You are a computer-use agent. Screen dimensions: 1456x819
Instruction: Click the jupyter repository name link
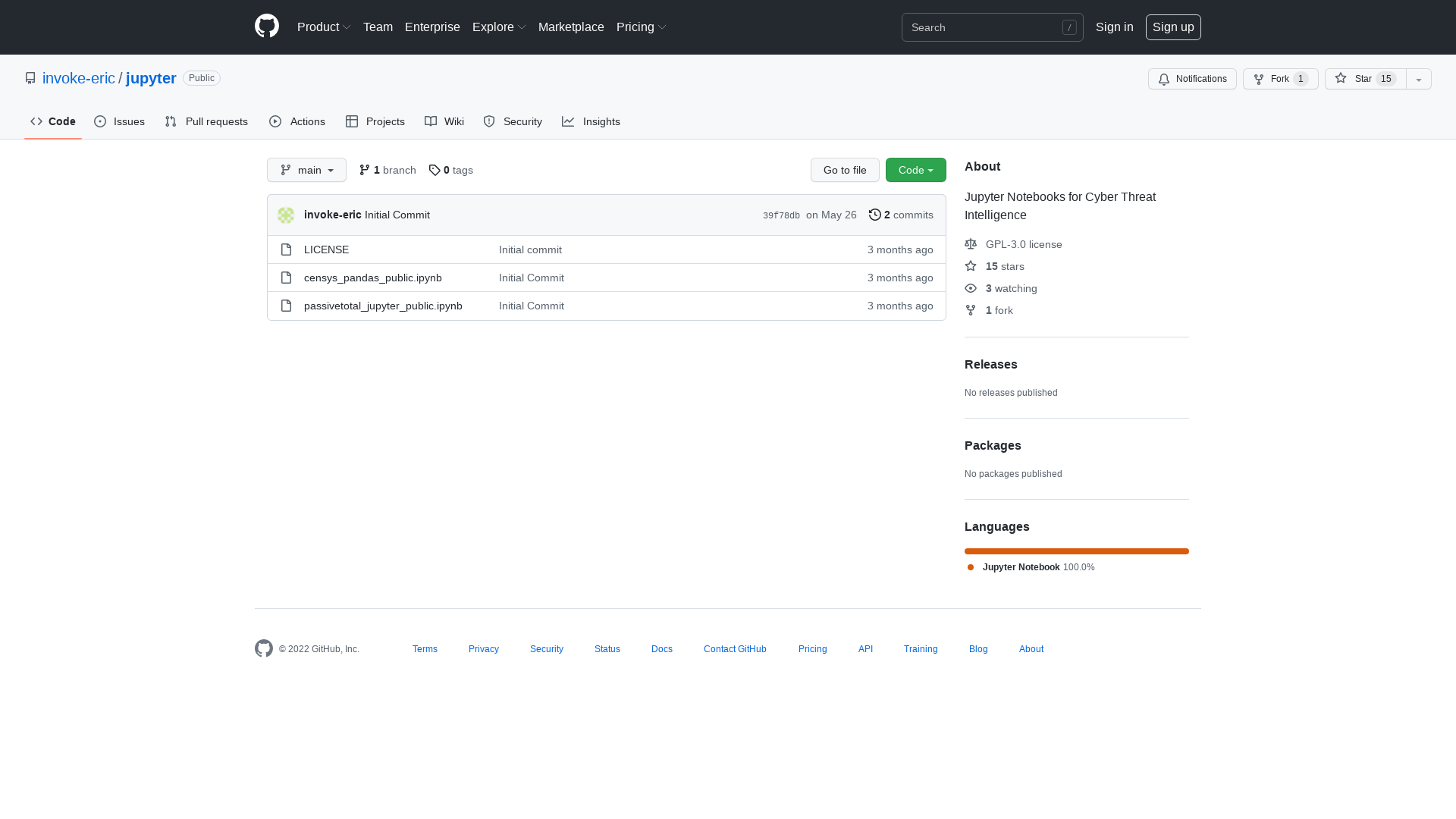(151, 78)
